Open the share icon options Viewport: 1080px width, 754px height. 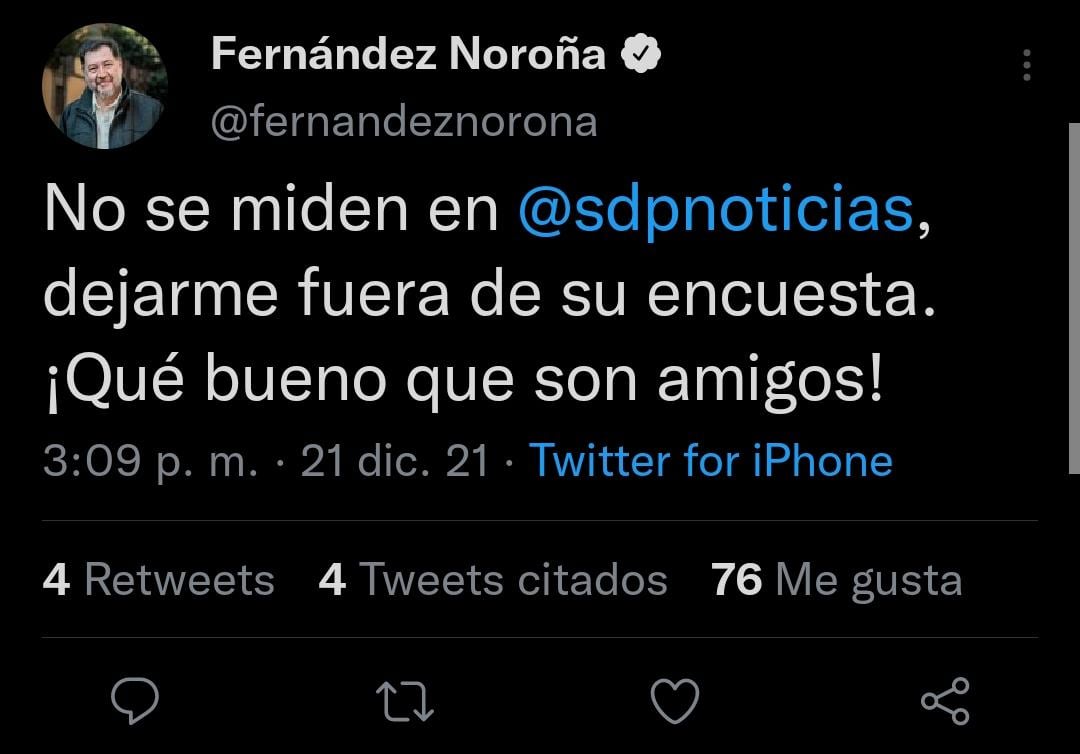coord(945,700)
